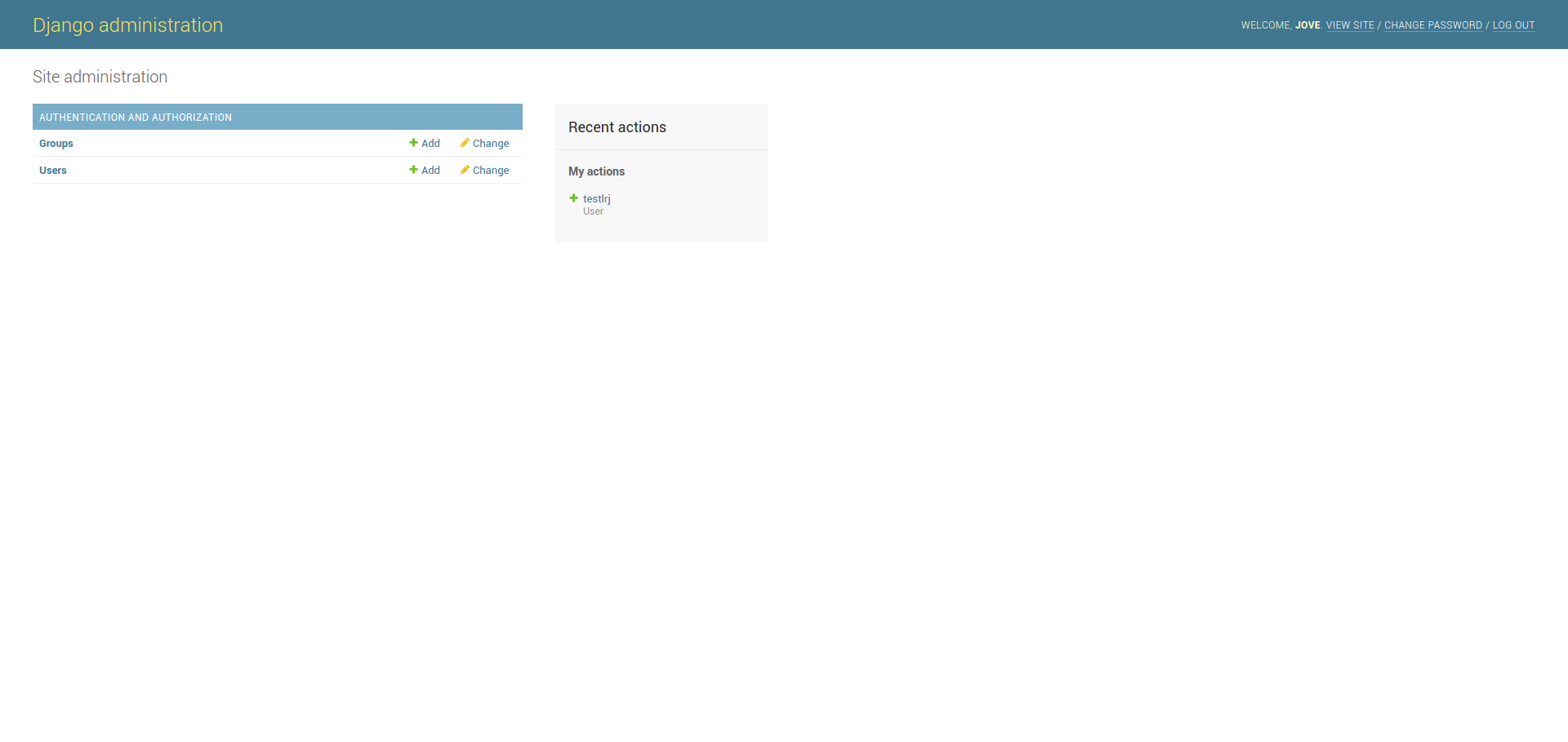Screen dimensions: 1568x742
Task: Open the Authentication and Authorization section header
Action: click(136, 118)
